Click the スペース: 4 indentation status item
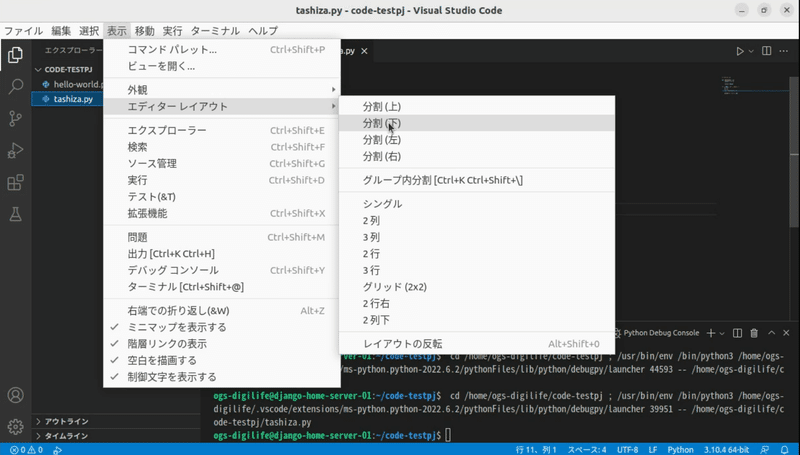800x455 pixels. [x=587, y=450]
